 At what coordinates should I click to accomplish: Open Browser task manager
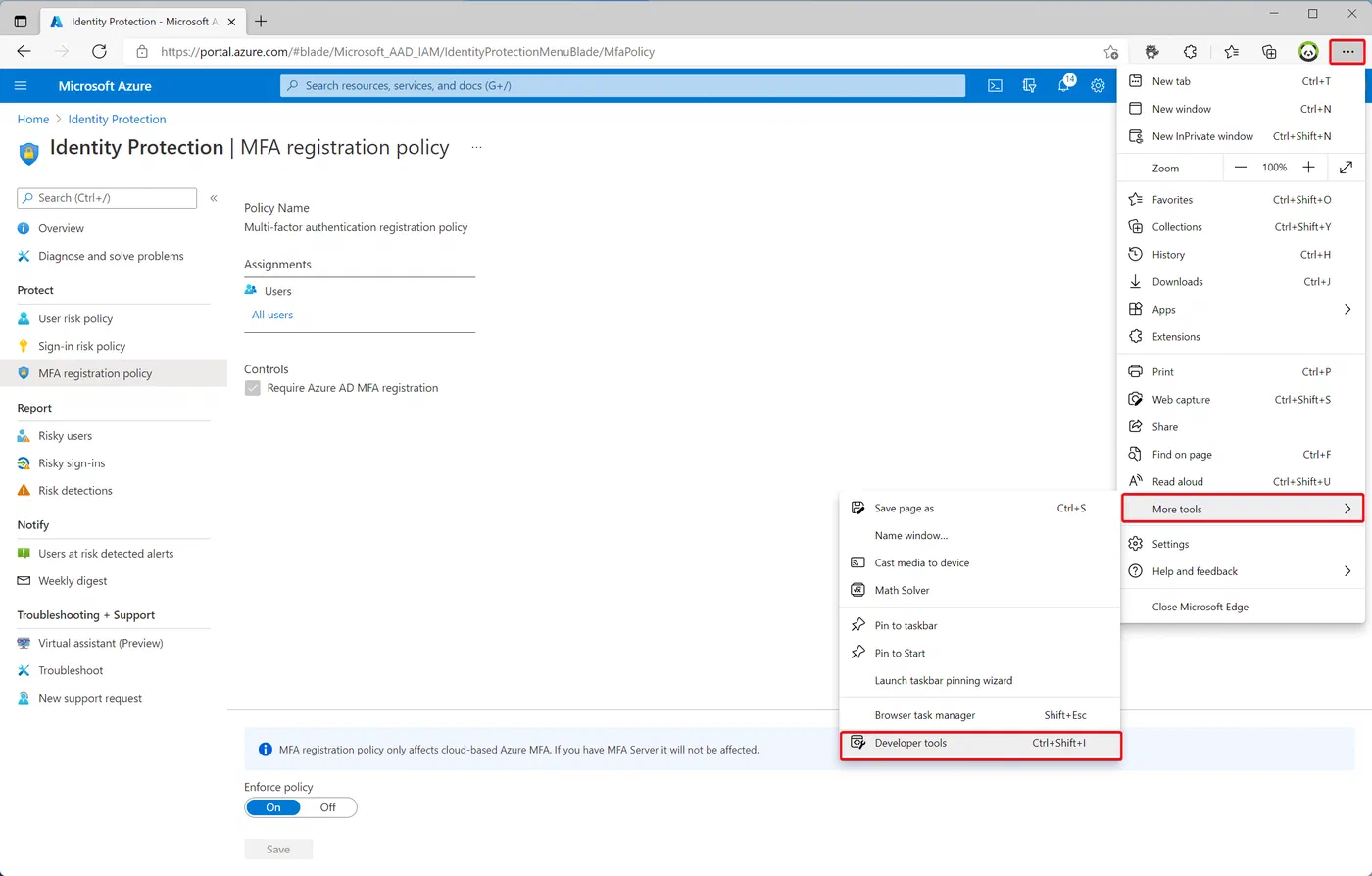tap(980, 715)
